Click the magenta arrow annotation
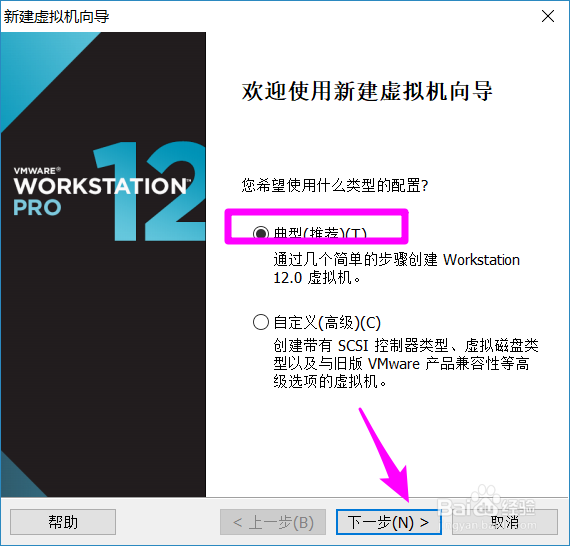 385,456
